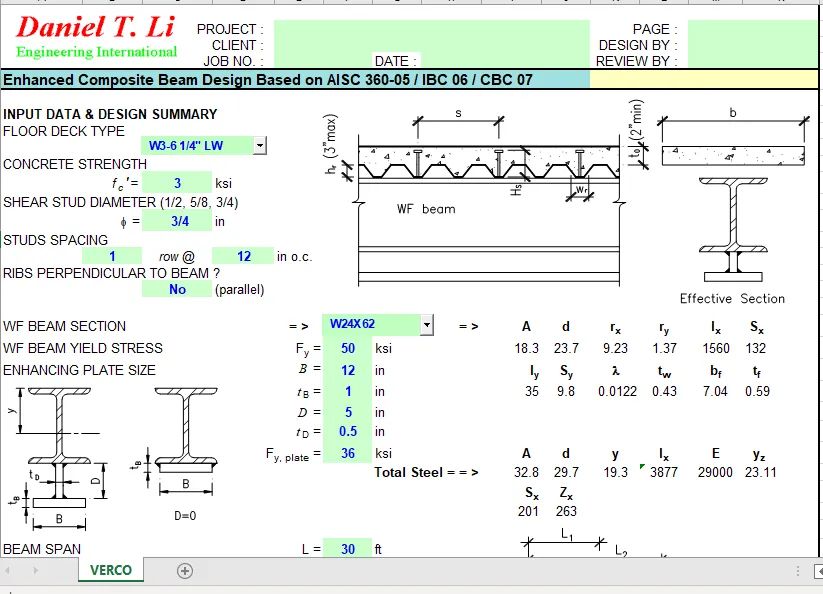This screenshot has width=823, height=594.
Task: Select the Fy value 50 cell
Action: [x=347, y=348]
